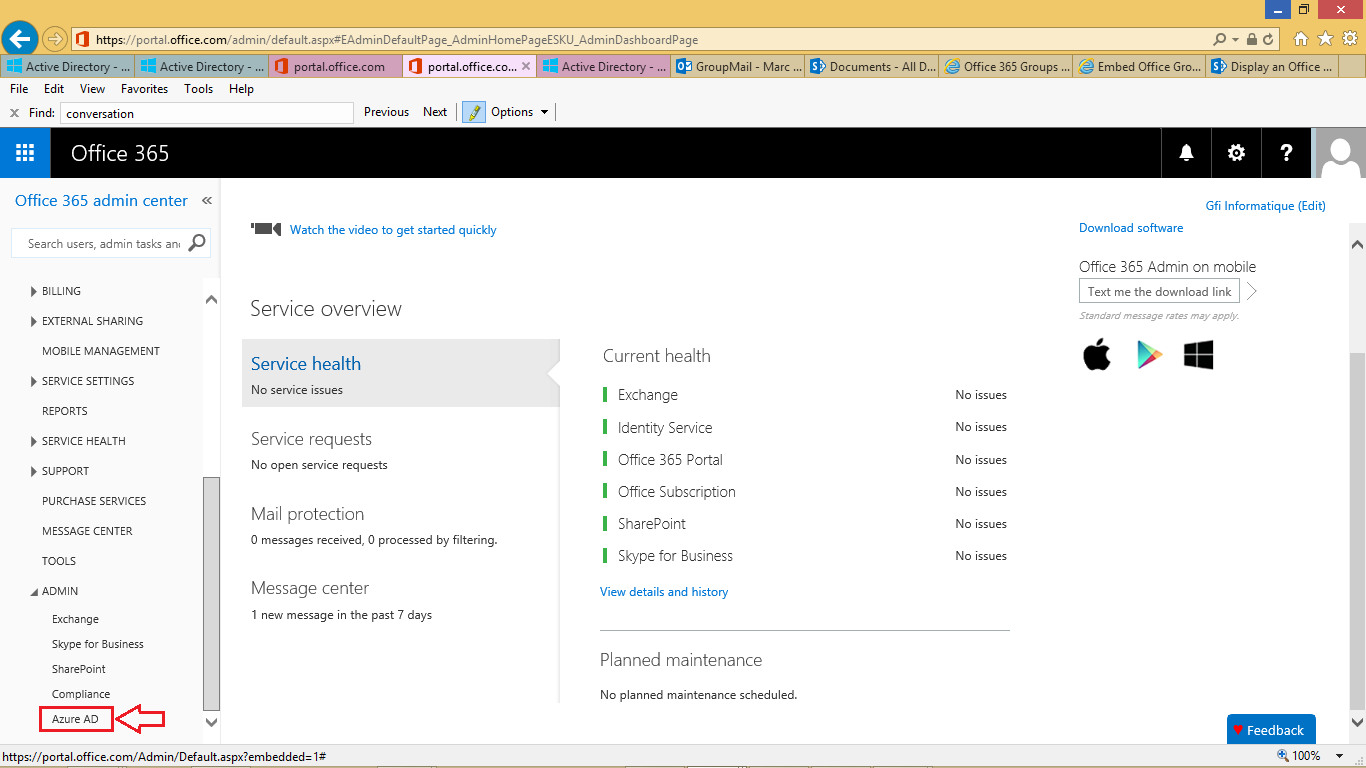Screen dimensions: 1366x768
Task: Click the Next find button
Action: [x=435, y=112]
